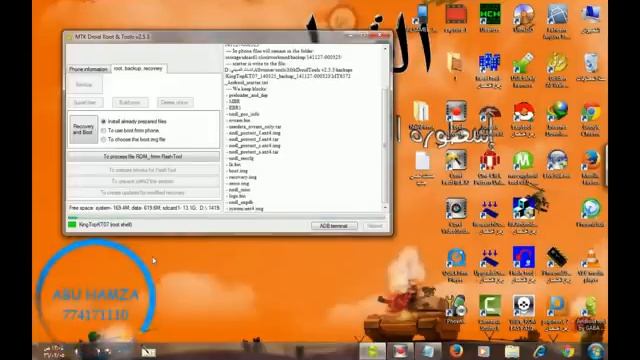Open the Internet Download Manager desktop shortcut
This screenshot has height=360, width=640.
pos(557,119)
